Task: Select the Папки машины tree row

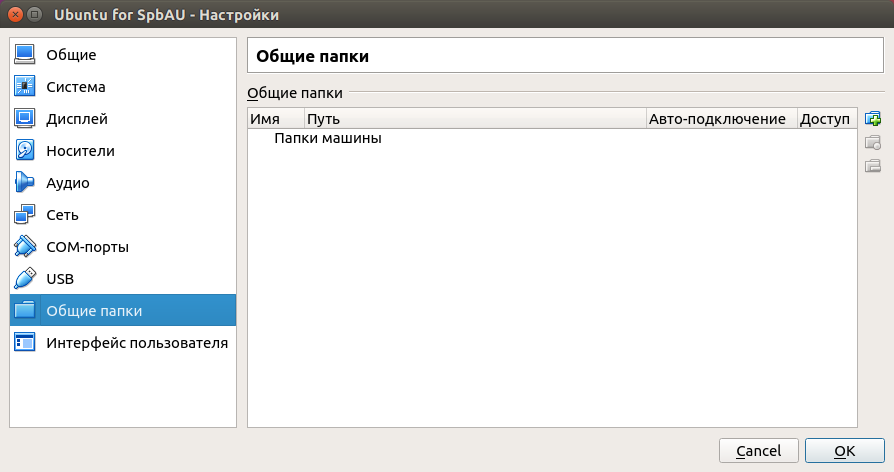Action: pyautogui.click(x=328, y=138)
